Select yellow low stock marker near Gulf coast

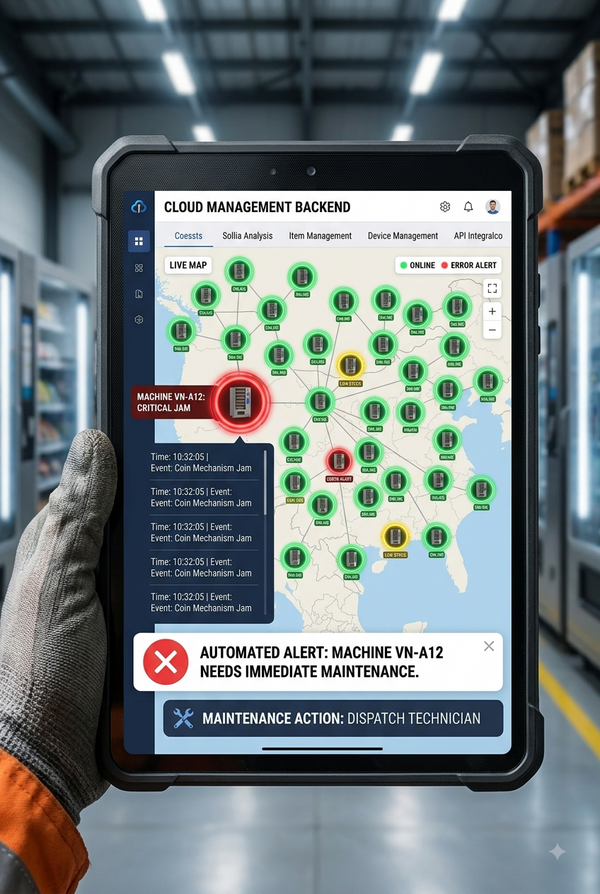click(395, 537)
